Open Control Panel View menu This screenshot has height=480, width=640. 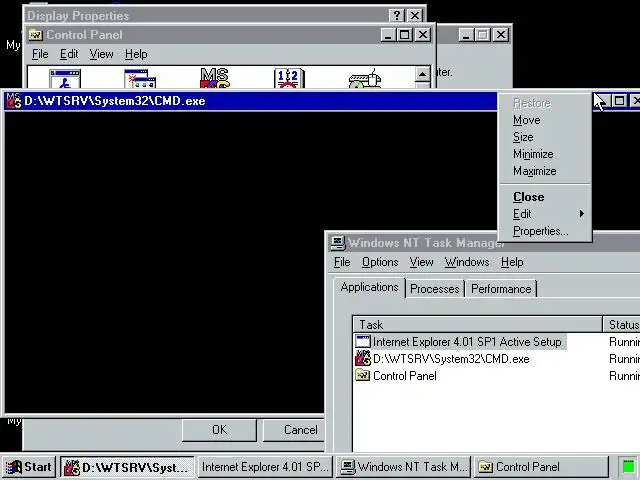tap(102, 54)
